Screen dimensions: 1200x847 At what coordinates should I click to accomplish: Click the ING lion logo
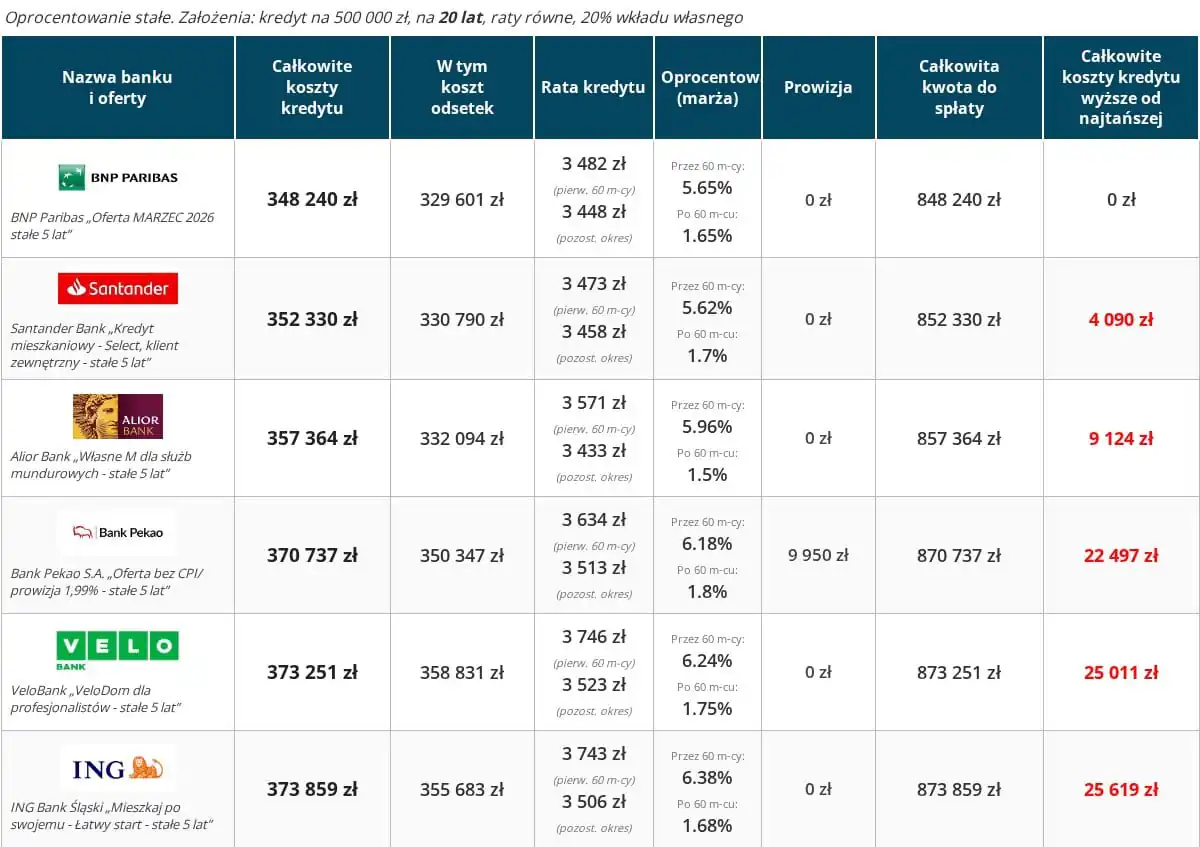tap(118, 768)
